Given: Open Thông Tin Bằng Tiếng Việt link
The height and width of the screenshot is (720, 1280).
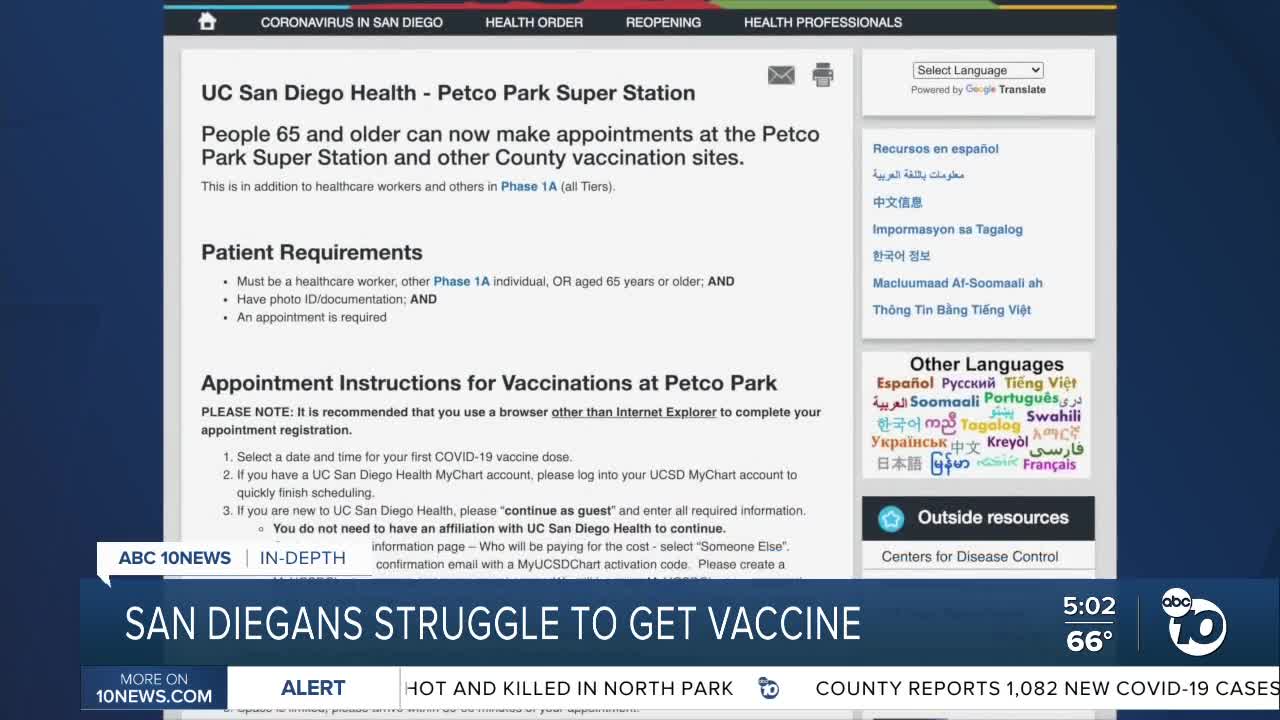Looking at the screenshot, I should point(952,310).
